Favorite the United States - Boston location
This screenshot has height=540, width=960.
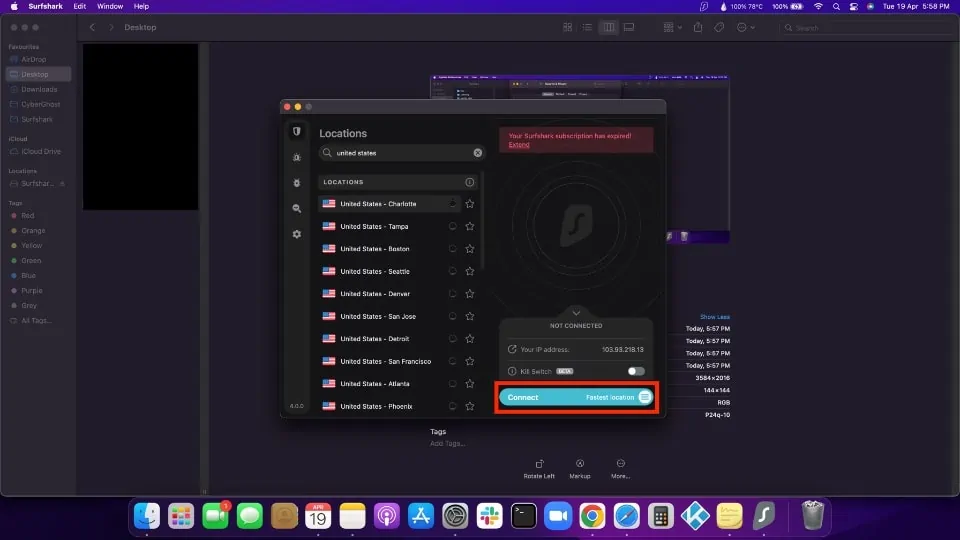click(x=470, y=249)
